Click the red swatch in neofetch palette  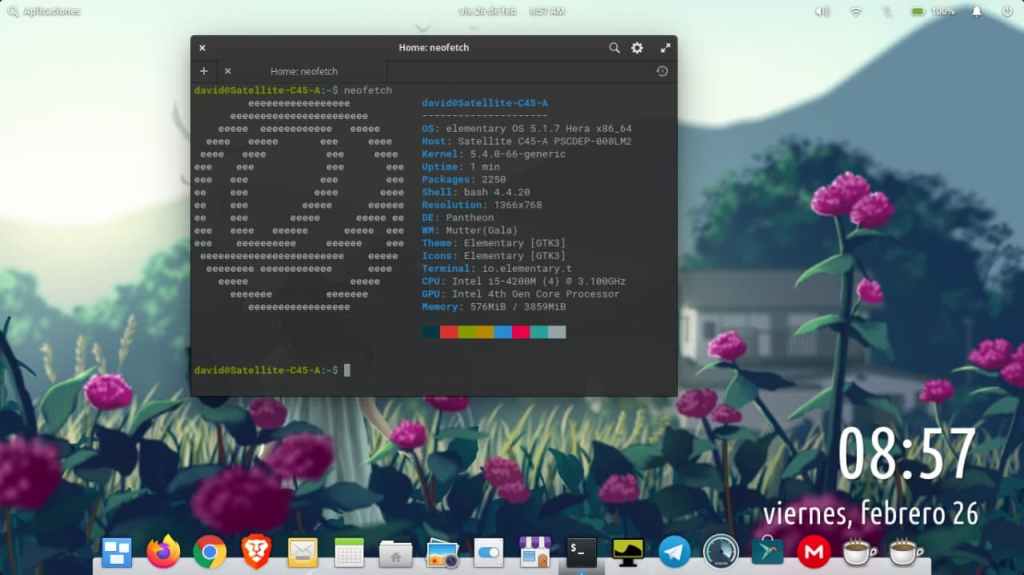tap(449, 332)
